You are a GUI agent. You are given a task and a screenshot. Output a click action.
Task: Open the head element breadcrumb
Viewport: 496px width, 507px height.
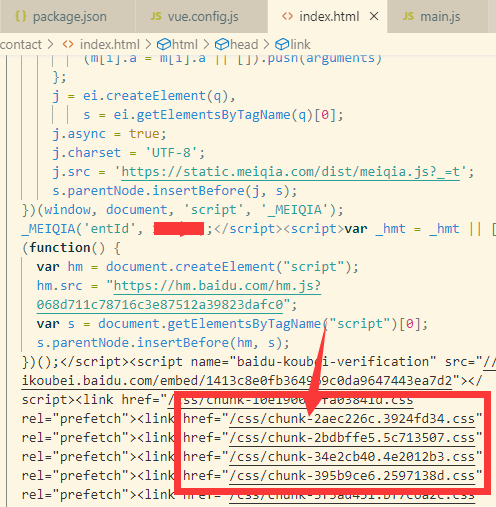click(244, 44)
